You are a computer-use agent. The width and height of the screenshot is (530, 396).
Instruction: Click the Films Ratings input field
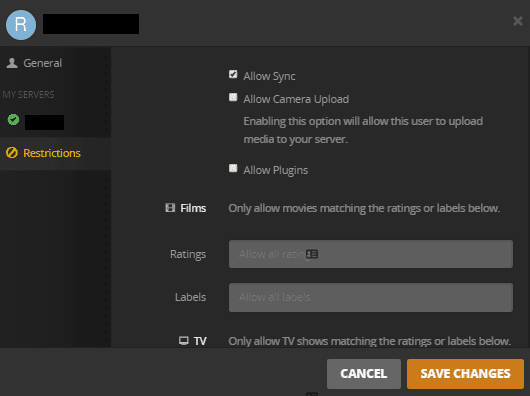coord(371,254)
